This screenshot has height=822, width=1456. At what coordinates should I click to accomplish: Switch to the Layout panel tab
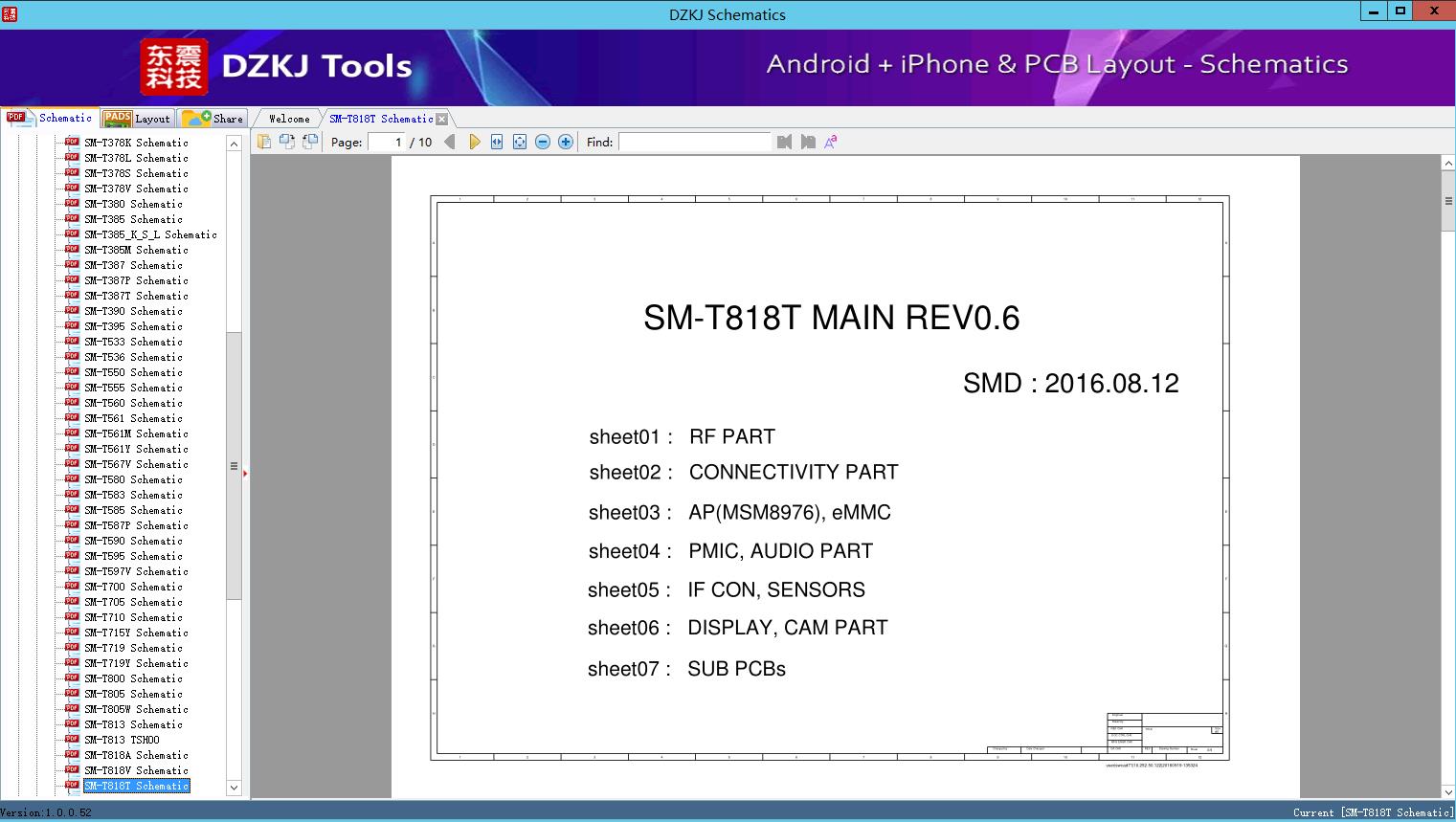point(137,119)
